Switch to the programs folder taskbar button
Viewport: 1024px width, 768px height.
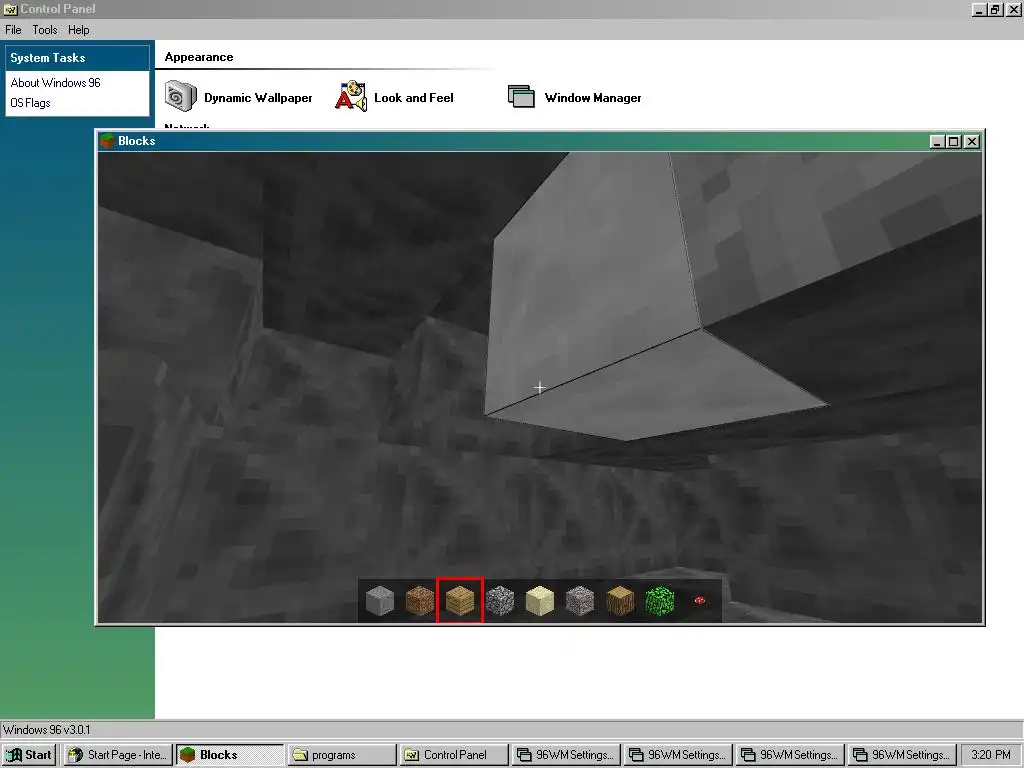342,755
